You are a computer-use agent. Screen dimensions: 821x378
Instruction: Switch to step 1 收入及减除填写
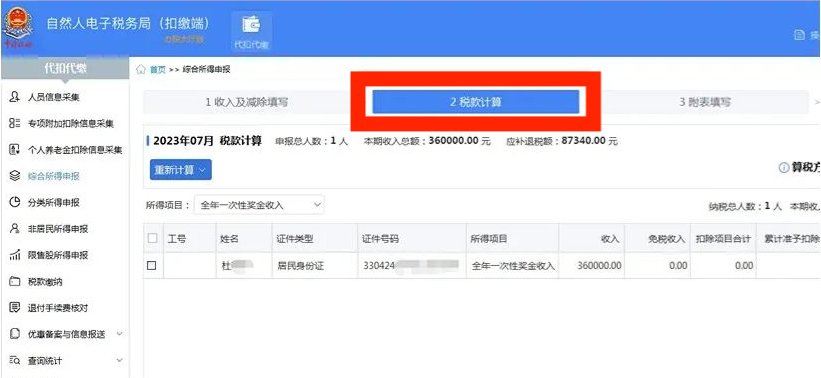tap(247, 103)
